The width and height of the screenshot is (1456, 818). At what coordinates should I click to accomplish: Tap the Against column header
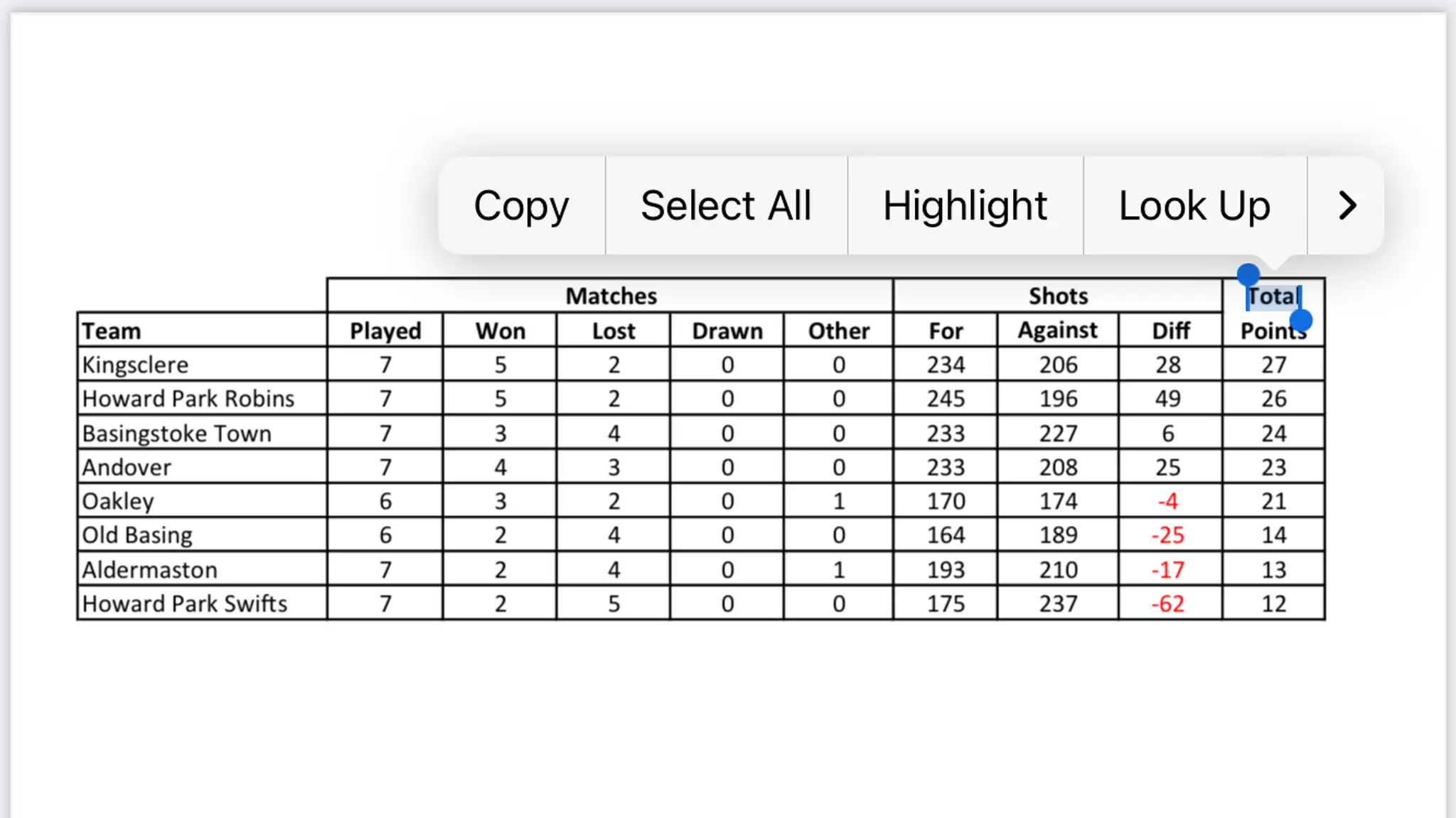[x=1057, y=330]
